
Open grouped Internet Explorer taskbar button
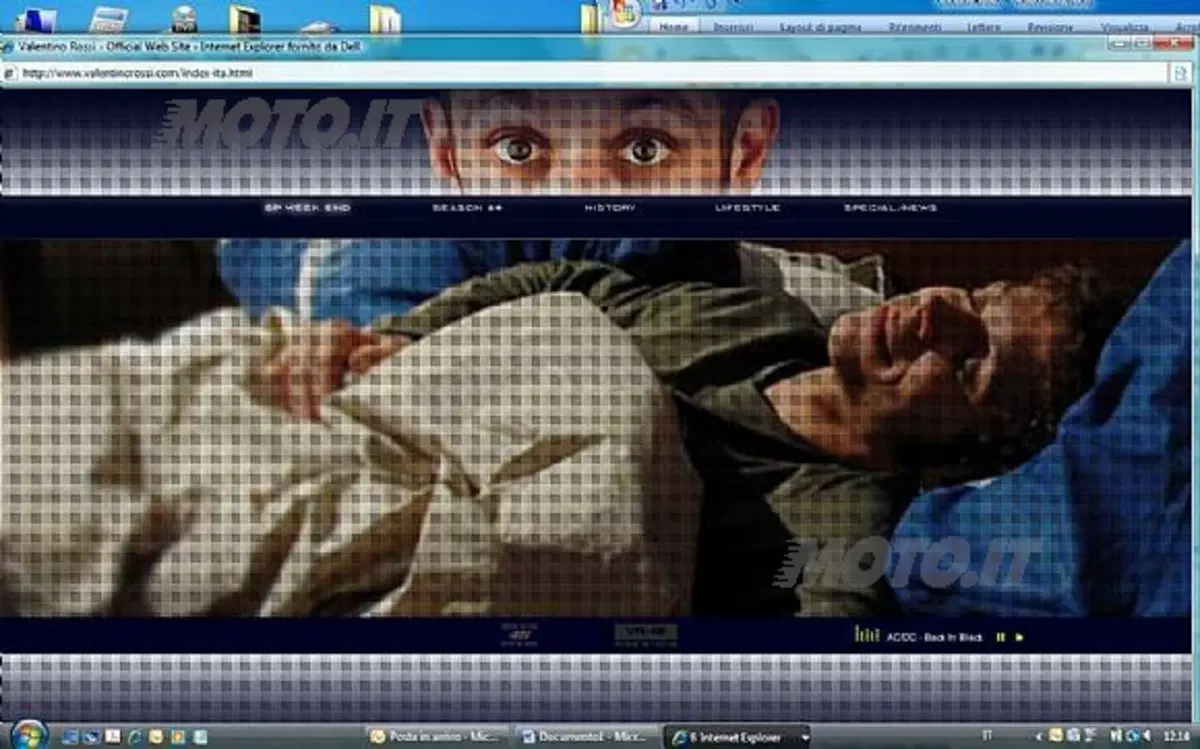click(x=737, y=736)
